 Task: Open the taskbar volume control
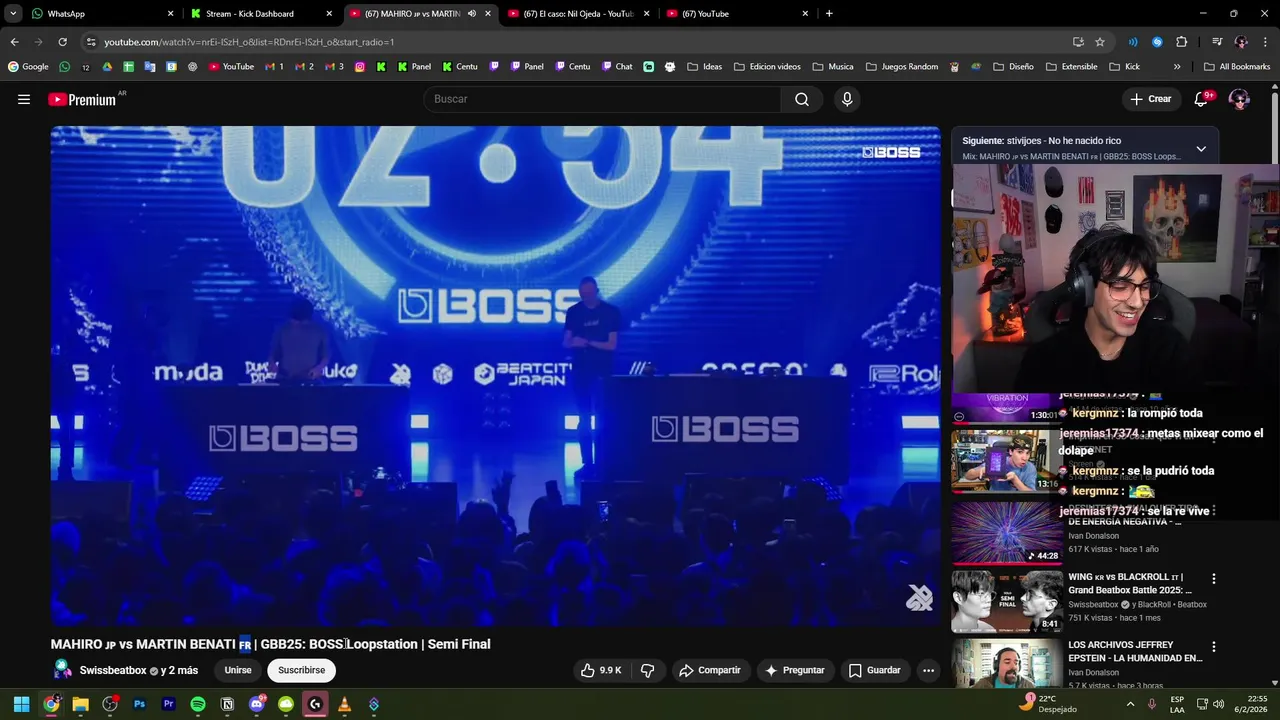(x=1218, y=704)
